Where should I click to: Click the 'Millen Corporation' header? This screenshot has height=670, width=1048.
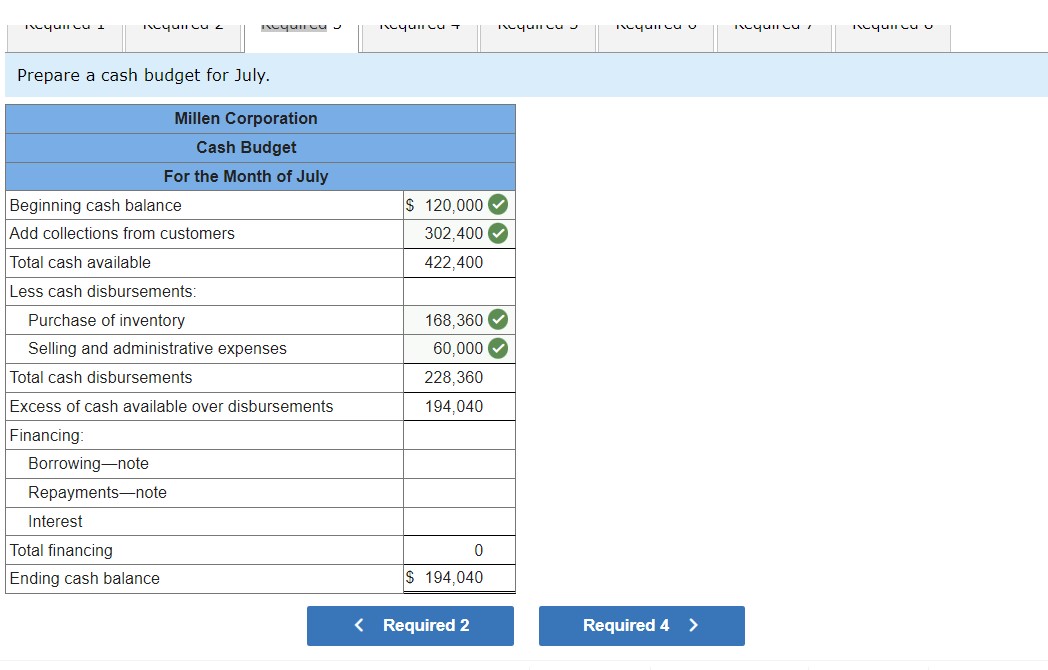pyautogui.click(x=246, y=118)
